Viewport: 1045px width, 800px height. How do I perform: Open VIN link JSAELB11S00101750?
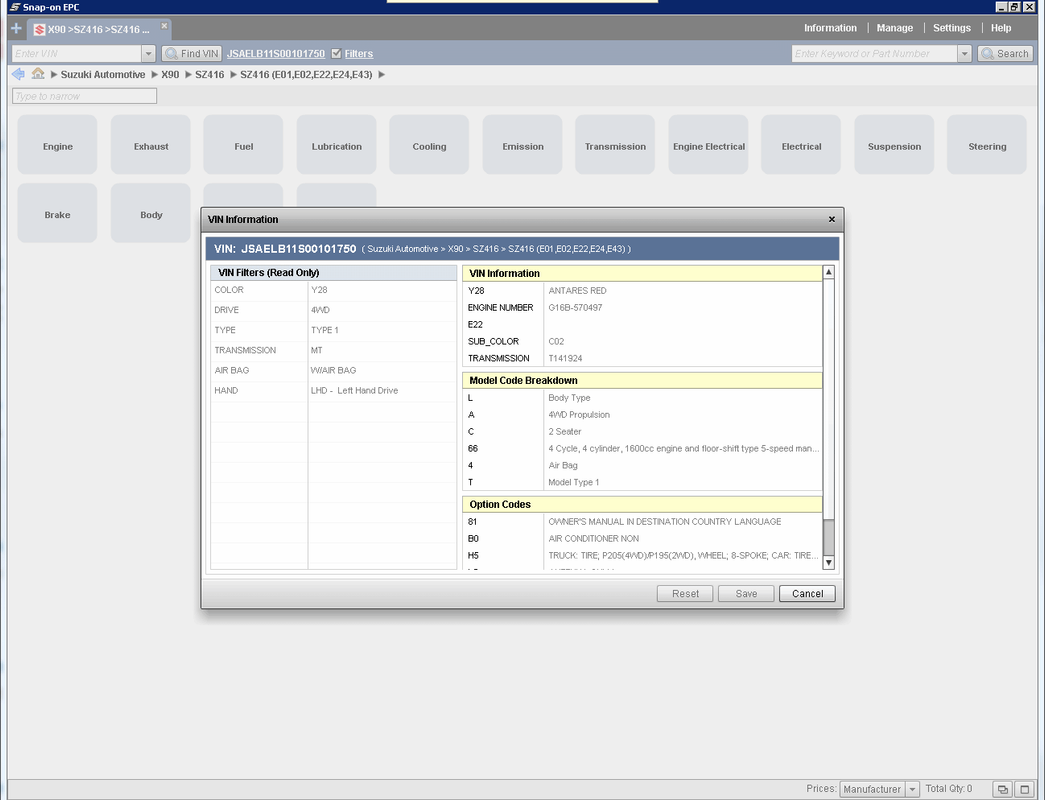click(276, 53)
